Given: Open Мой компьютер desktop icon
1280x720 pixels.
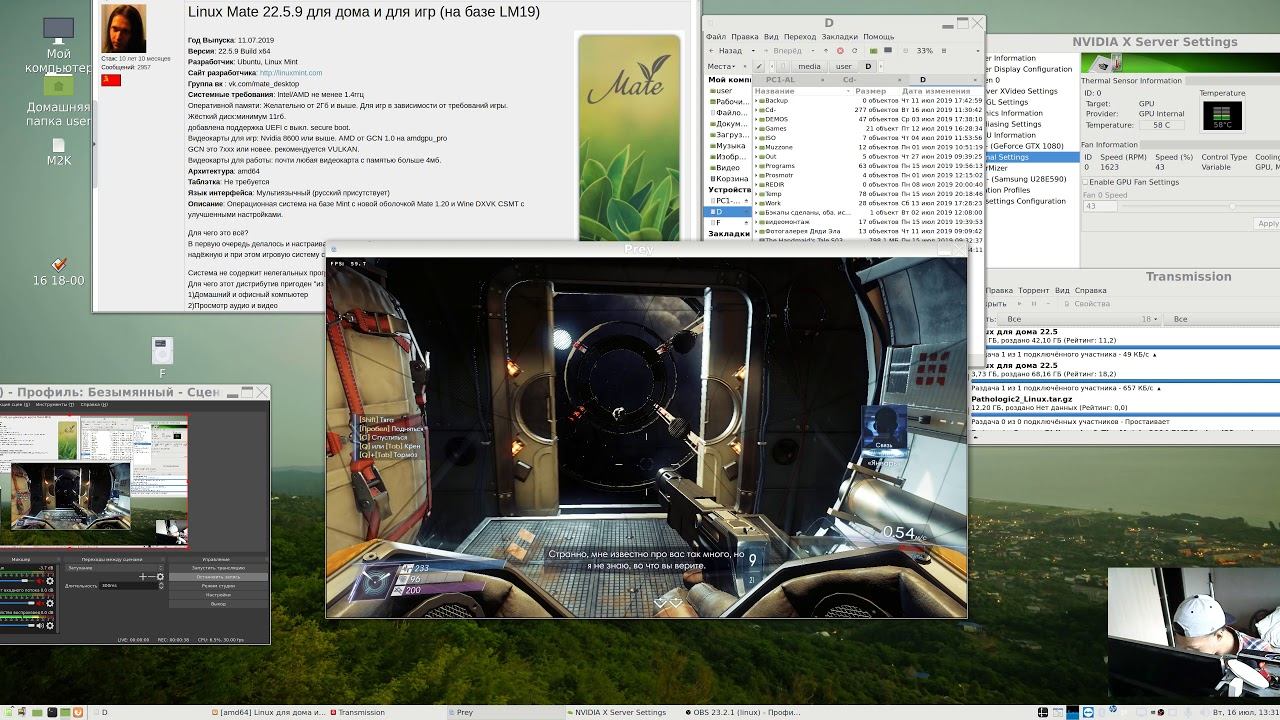Looking at the screenshot, I should pyautogui.click(x=58, y=45).
